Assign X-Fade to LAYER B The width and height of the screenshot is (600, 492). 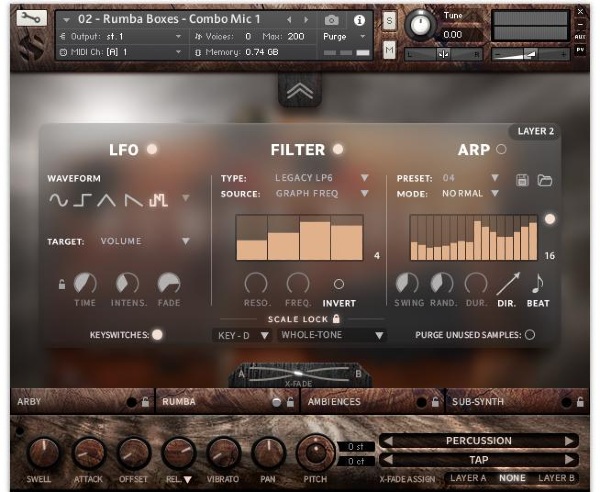556,478
